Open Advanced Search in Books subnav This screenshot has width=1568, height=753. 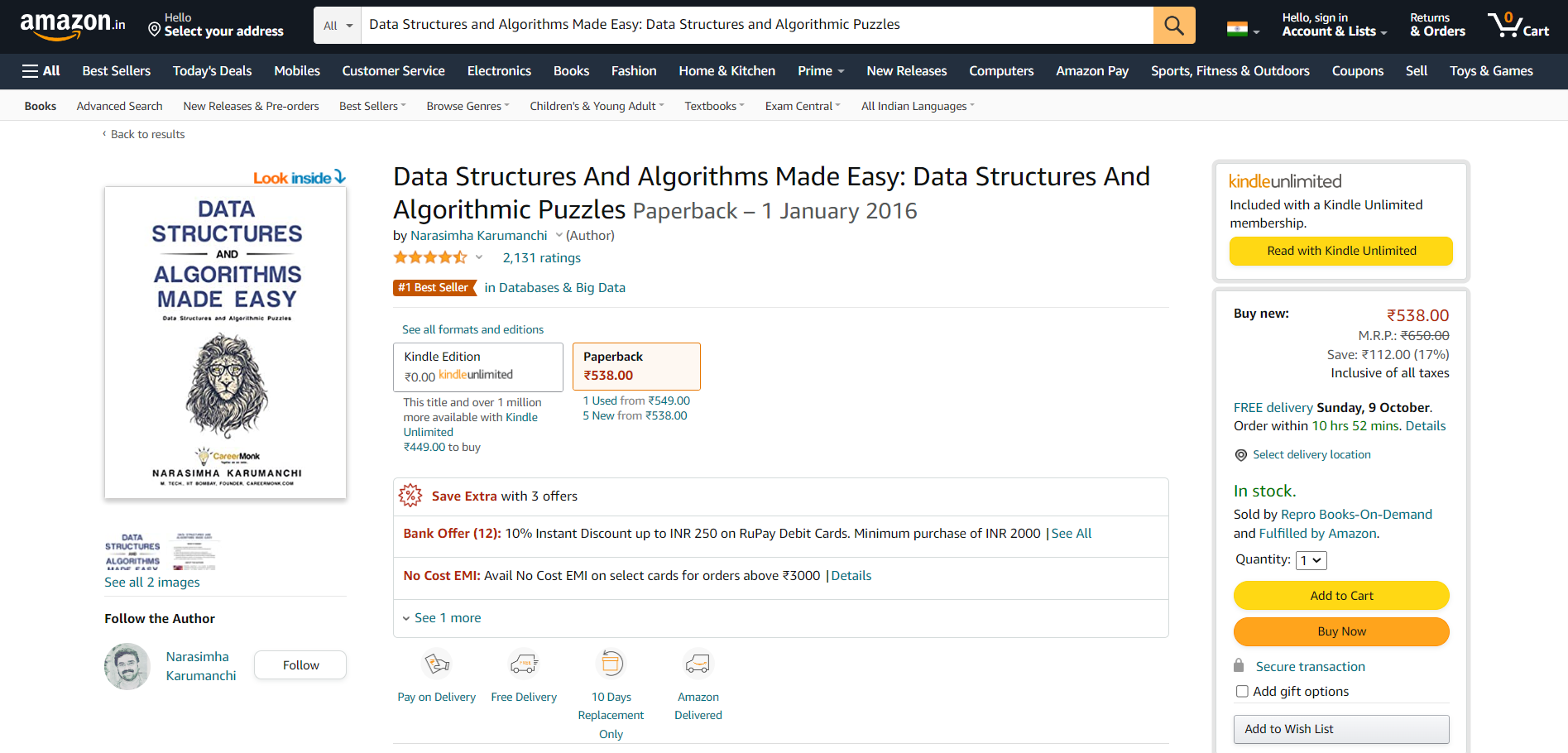coord(119,106)
